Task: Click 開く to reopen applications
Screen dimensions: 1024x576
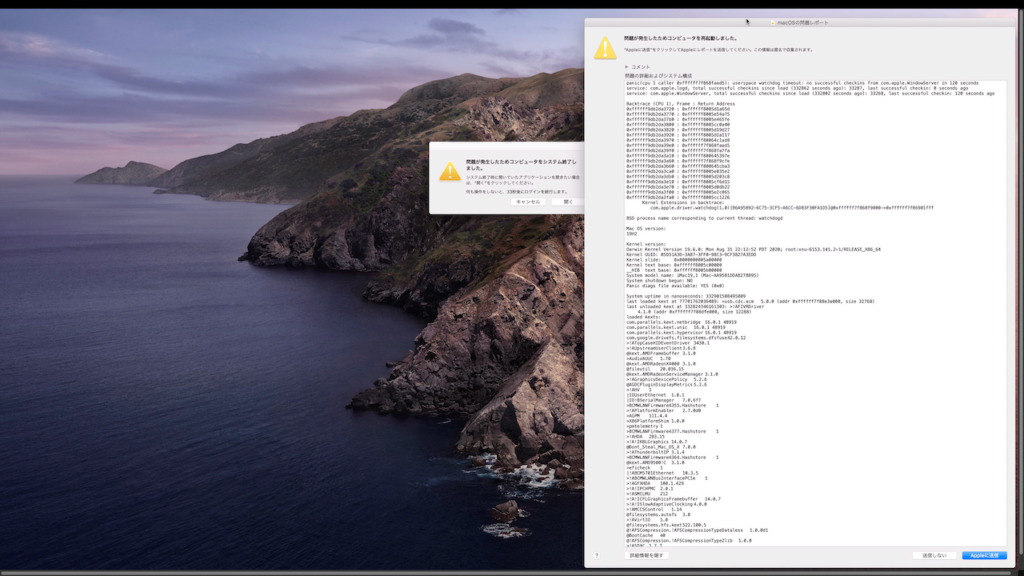Action: pos(567,201)
